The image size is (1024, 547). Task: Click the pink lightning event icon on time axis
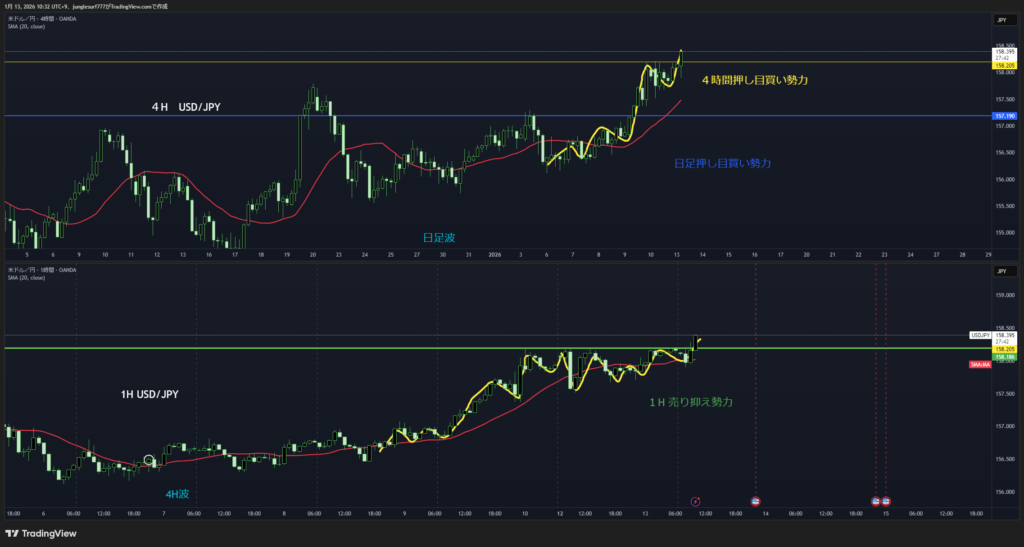[x=697, y=500]
